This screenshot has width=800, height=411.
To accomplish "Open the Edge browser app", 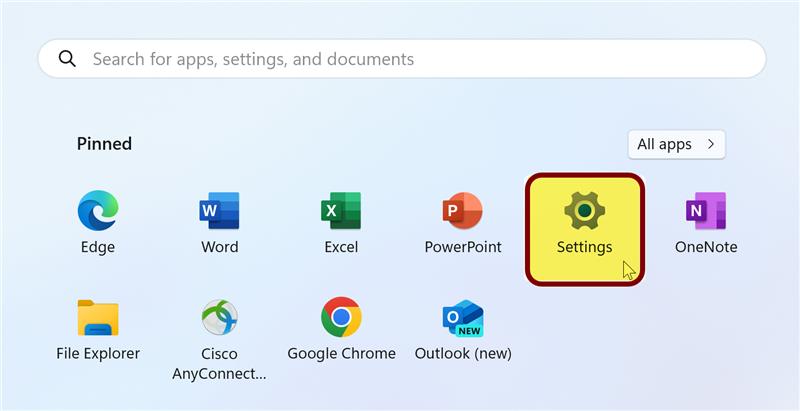I will [x=97, y=223].
